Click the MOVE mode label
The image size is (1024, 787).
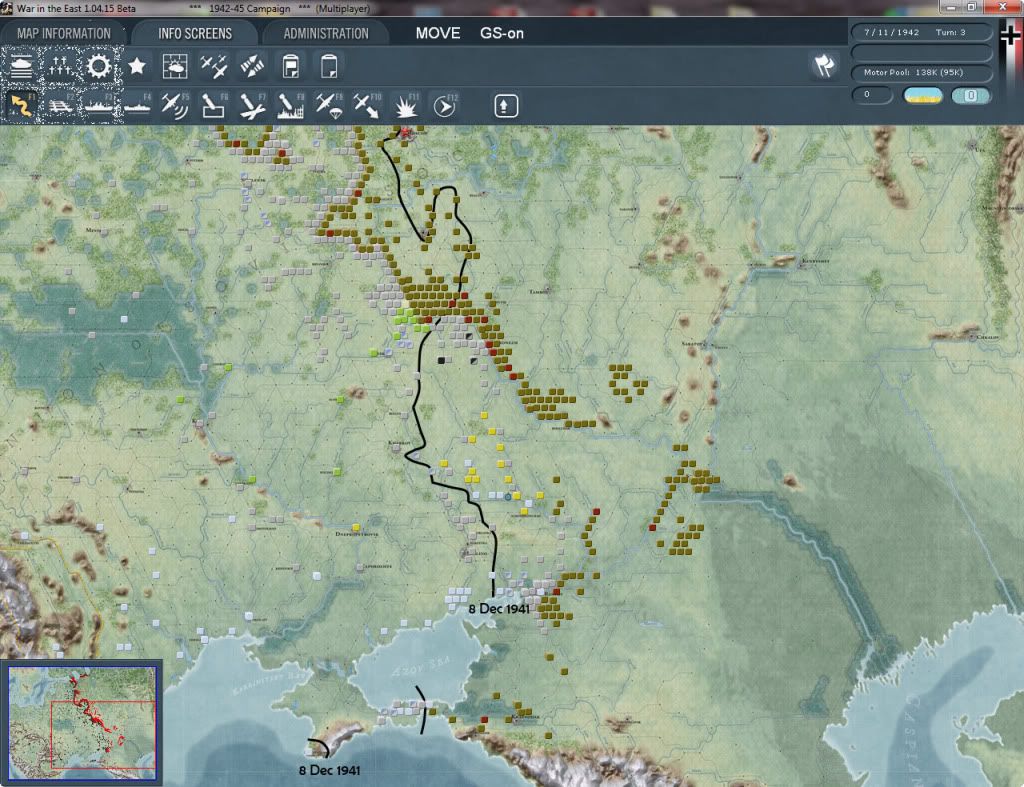(x=438, y=33)
